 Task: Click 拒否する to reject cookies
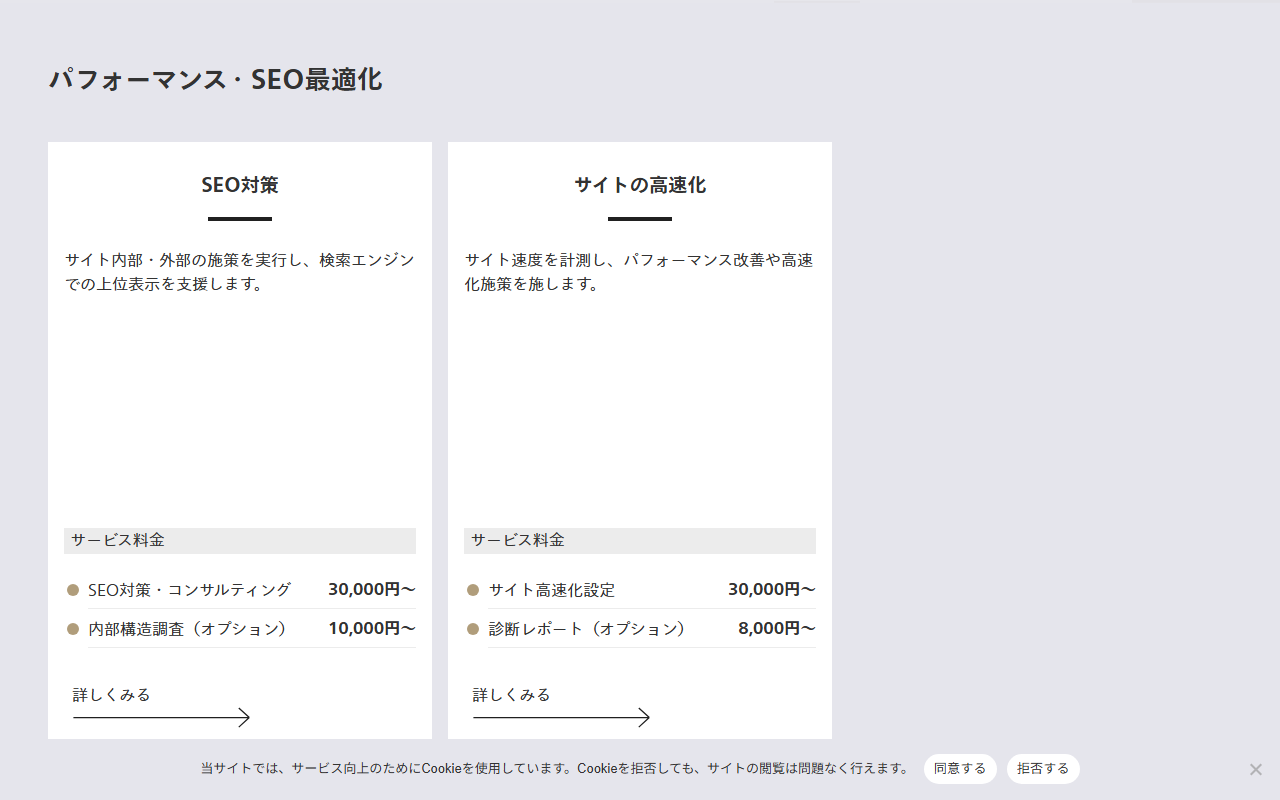point(1043,769)
